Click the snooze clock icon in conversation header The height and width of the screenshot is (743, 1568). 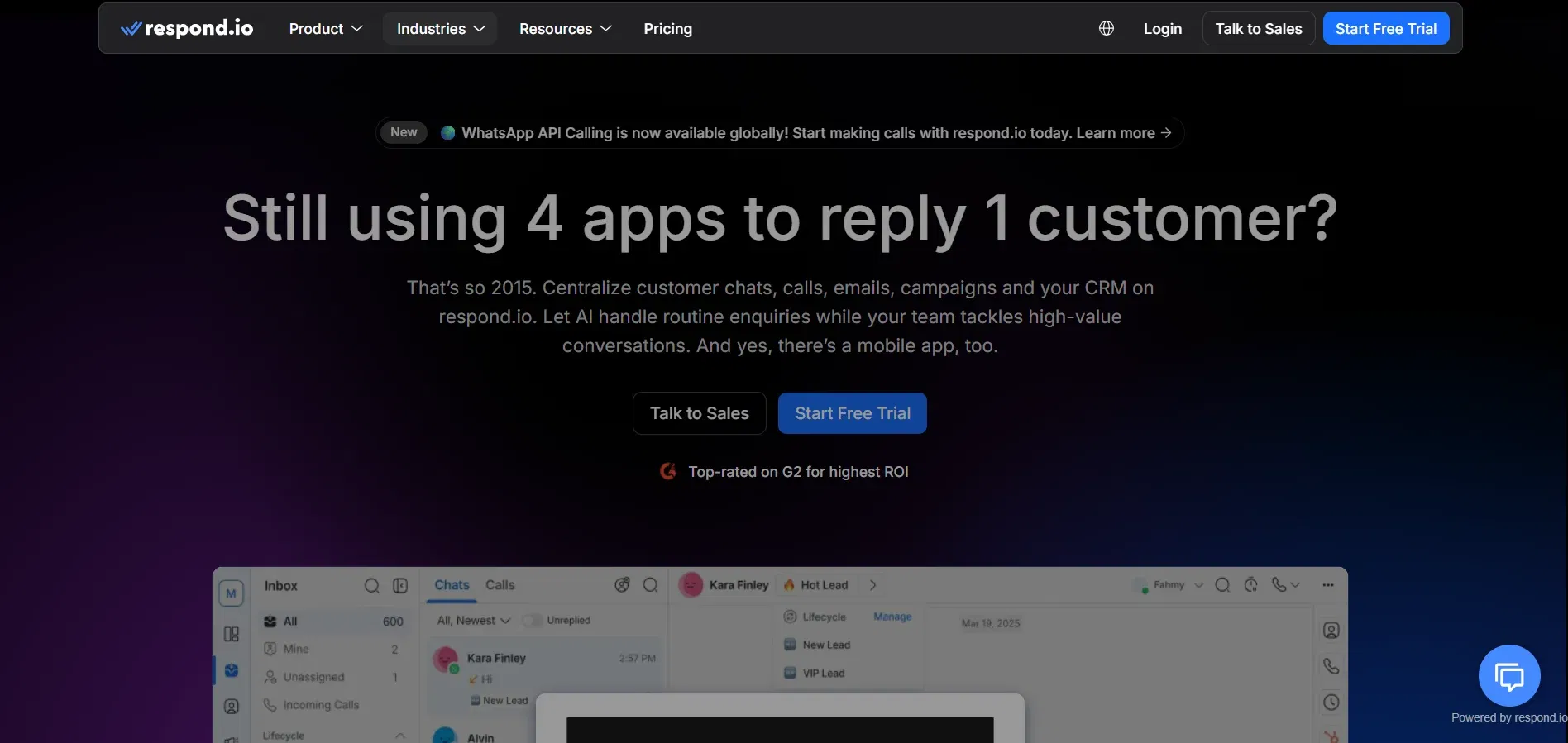pos(1250,585)
